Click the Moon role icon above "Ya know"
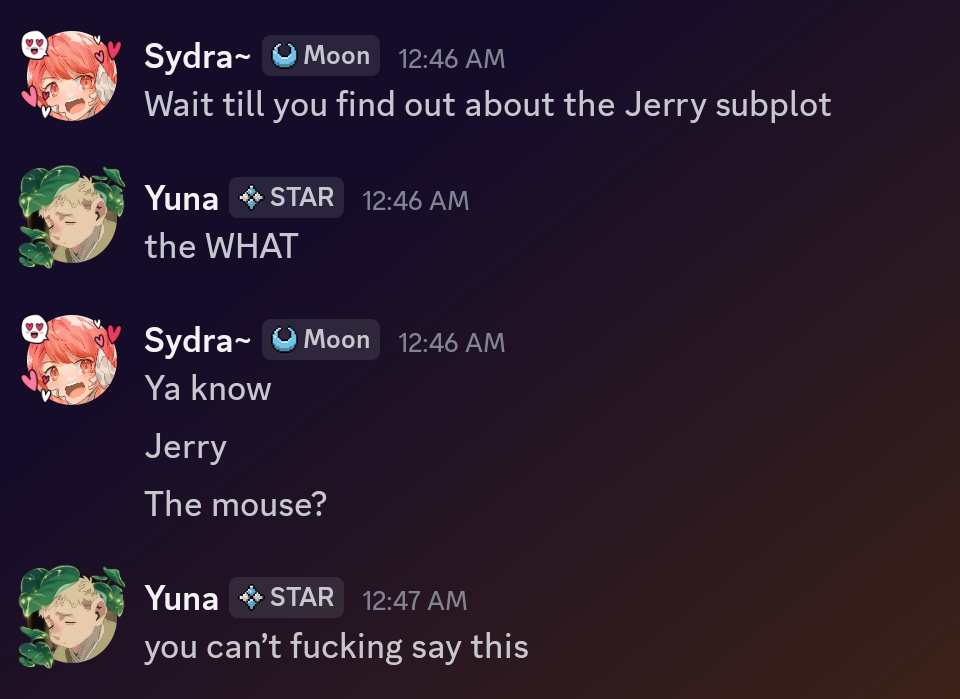The height and width of the screenshot is (699, 960). tap(285, 340)
